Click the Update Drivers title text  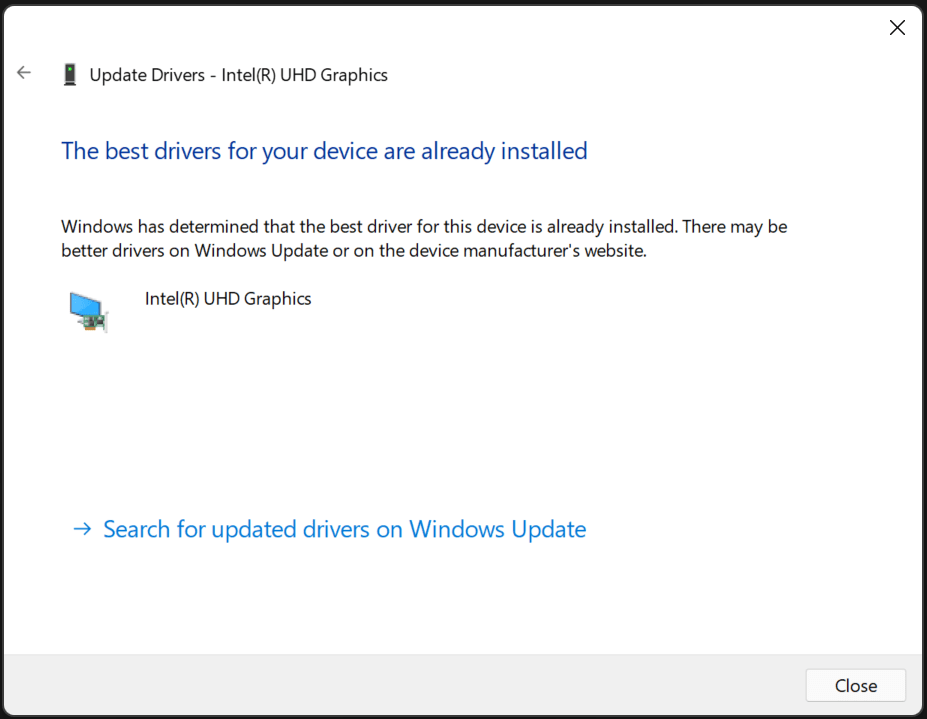pyautogui.click(x=145, y=75)
